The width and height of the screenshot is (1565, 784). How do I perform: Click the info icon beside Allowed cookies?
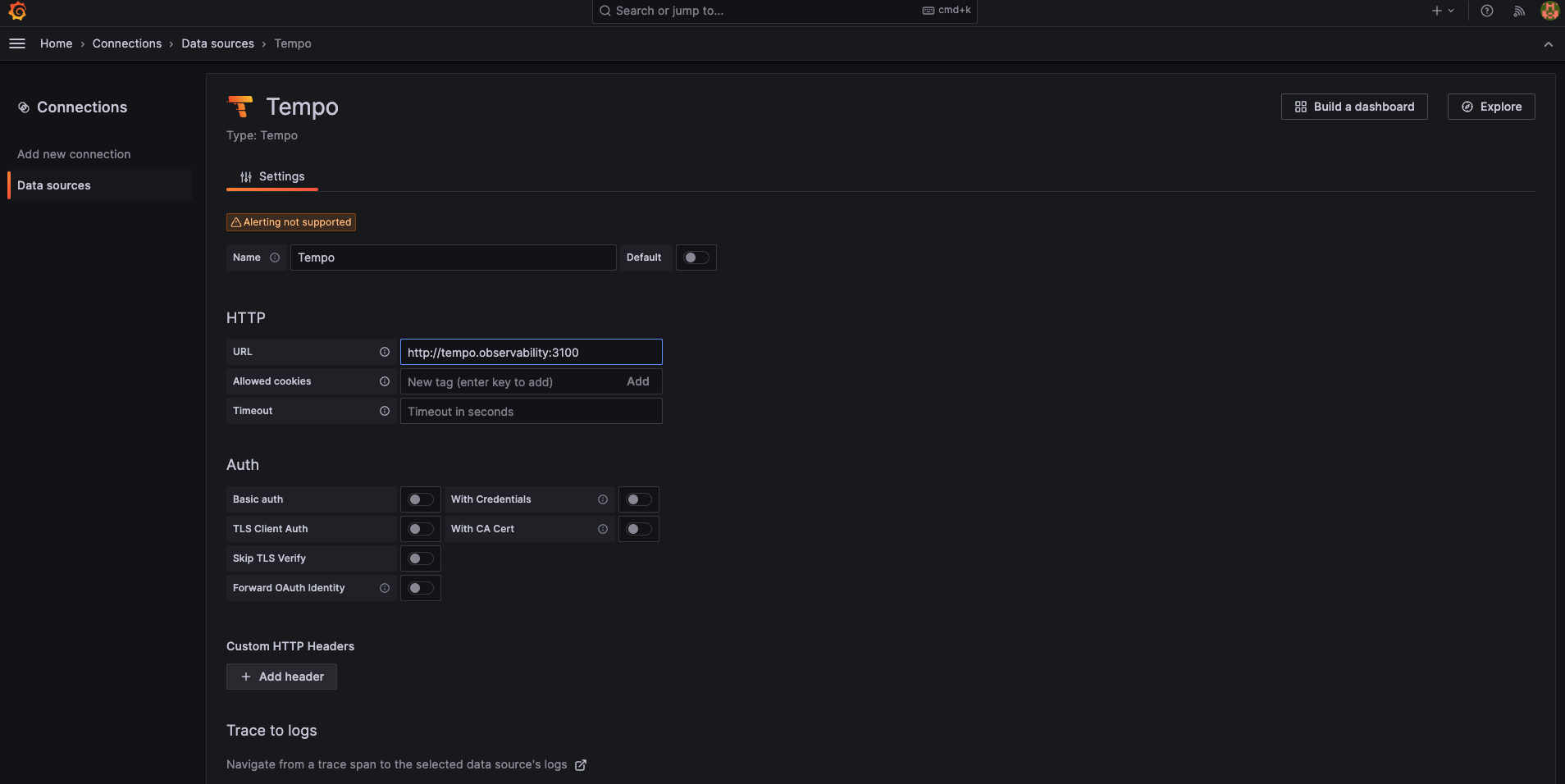[385, 381]
